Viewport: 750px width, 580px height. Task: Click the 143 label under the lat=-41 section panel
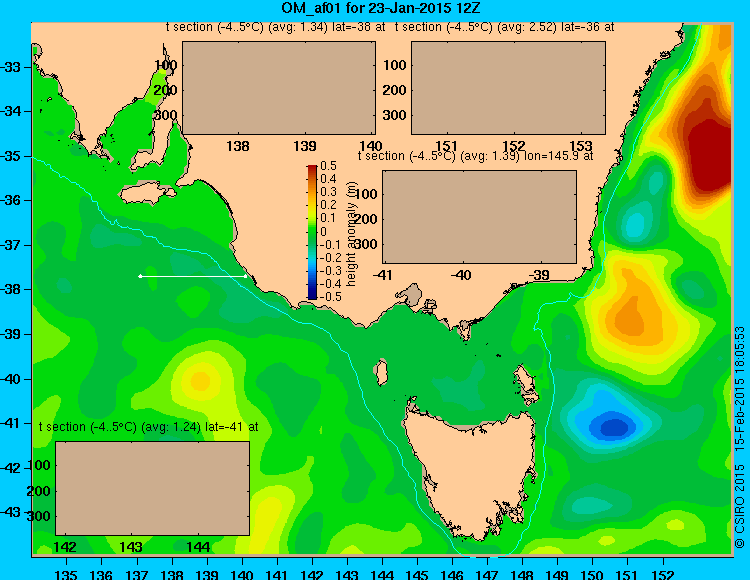131,547
